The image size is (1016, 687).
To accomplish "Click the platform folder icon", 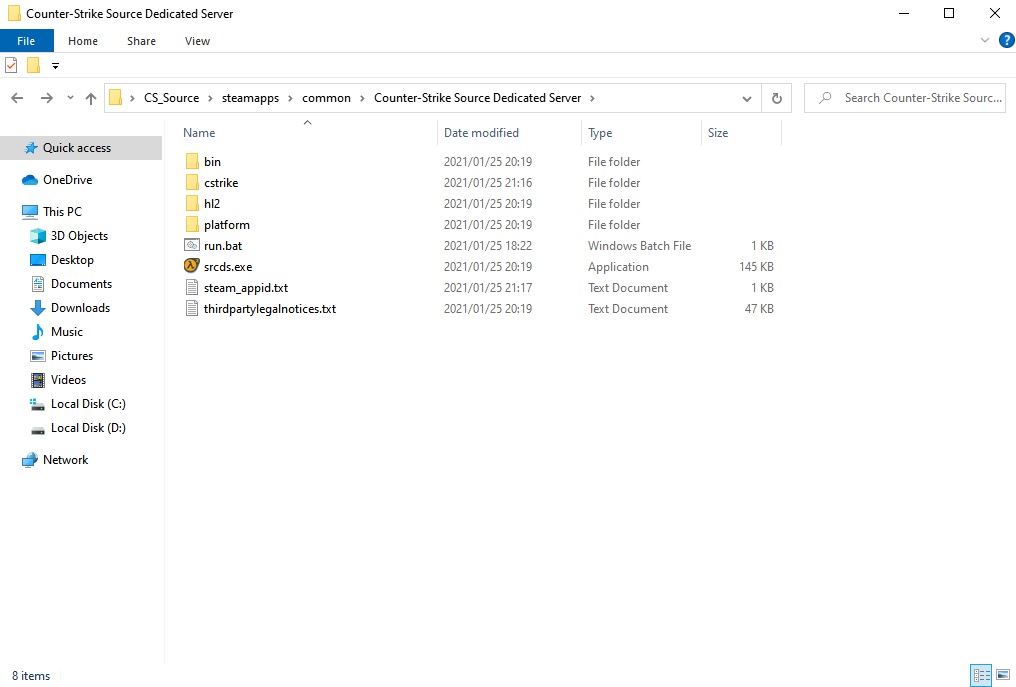I will (192, 224).
